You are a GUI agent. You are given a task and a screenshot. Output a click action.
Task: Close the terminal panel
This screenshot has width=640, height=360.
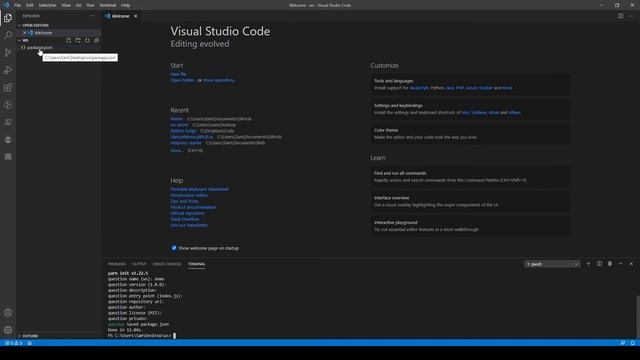coord(631,264)
